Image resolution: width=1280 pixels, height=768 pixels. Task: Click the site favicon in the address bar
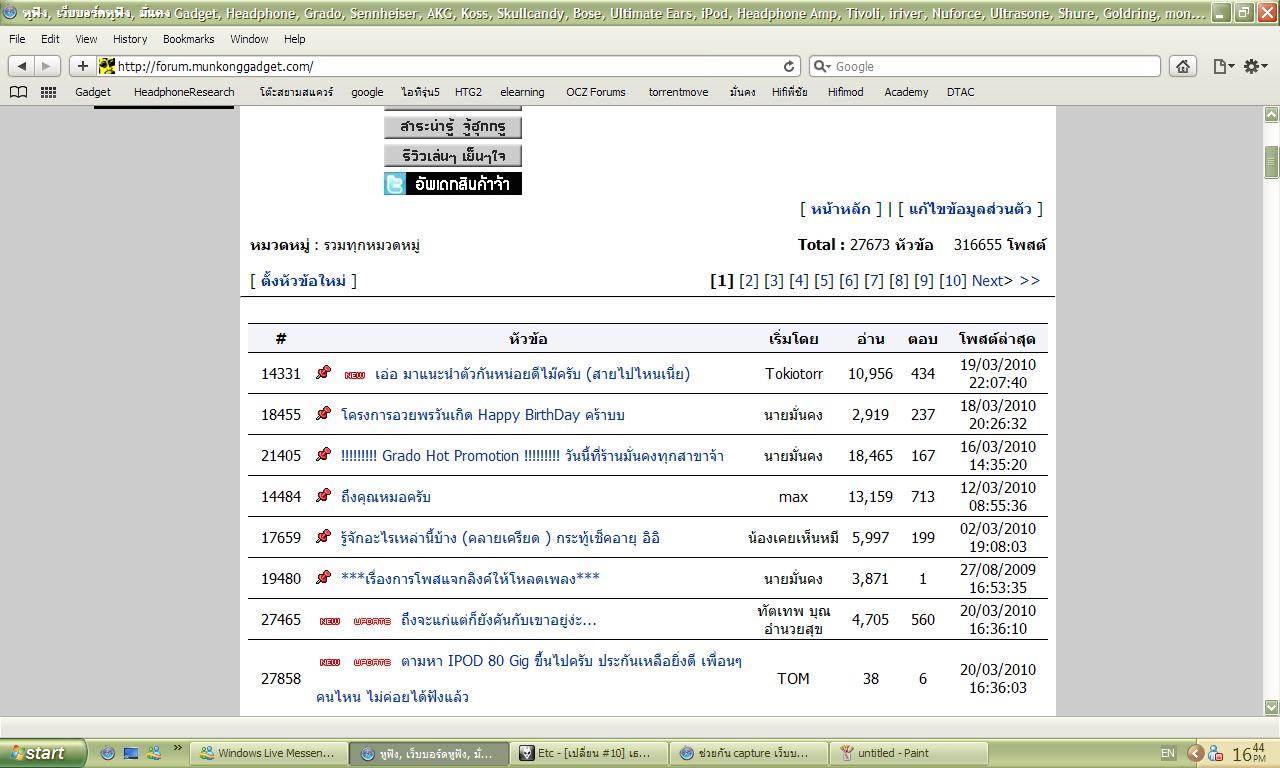(x=108, y=66)
